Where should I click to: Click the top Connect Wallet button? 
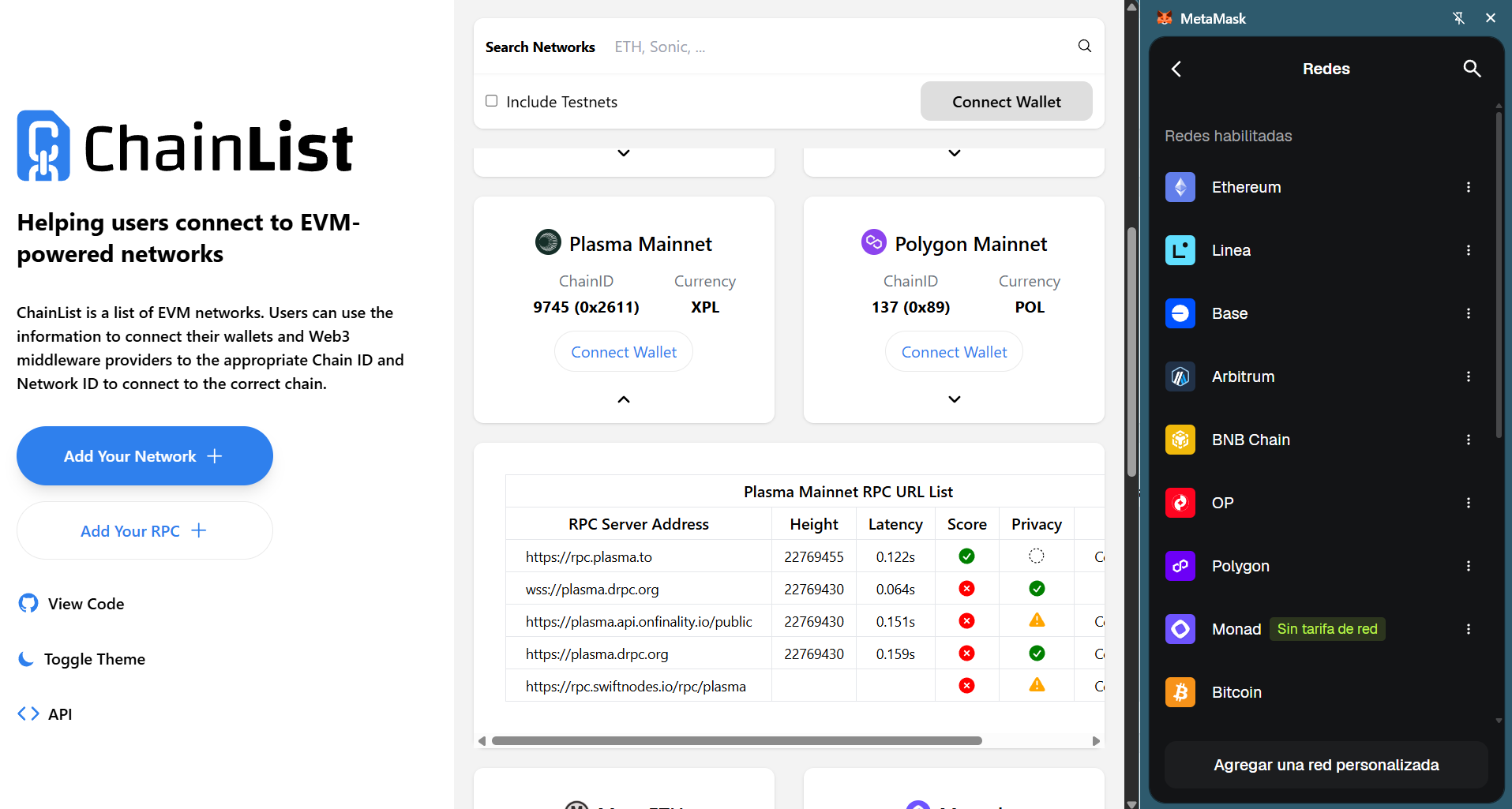point(1006,101)
